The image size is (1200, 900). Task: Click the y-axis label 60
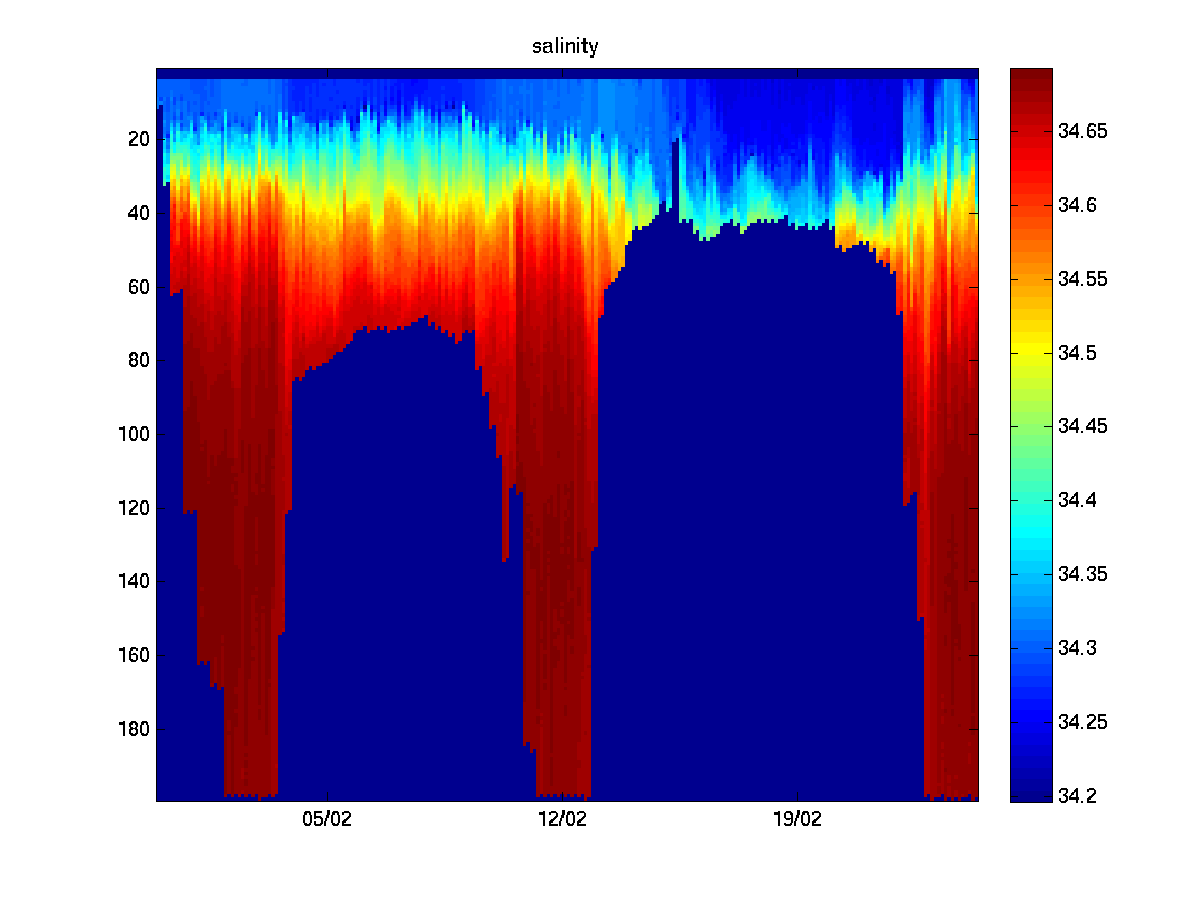click(137, 287)
